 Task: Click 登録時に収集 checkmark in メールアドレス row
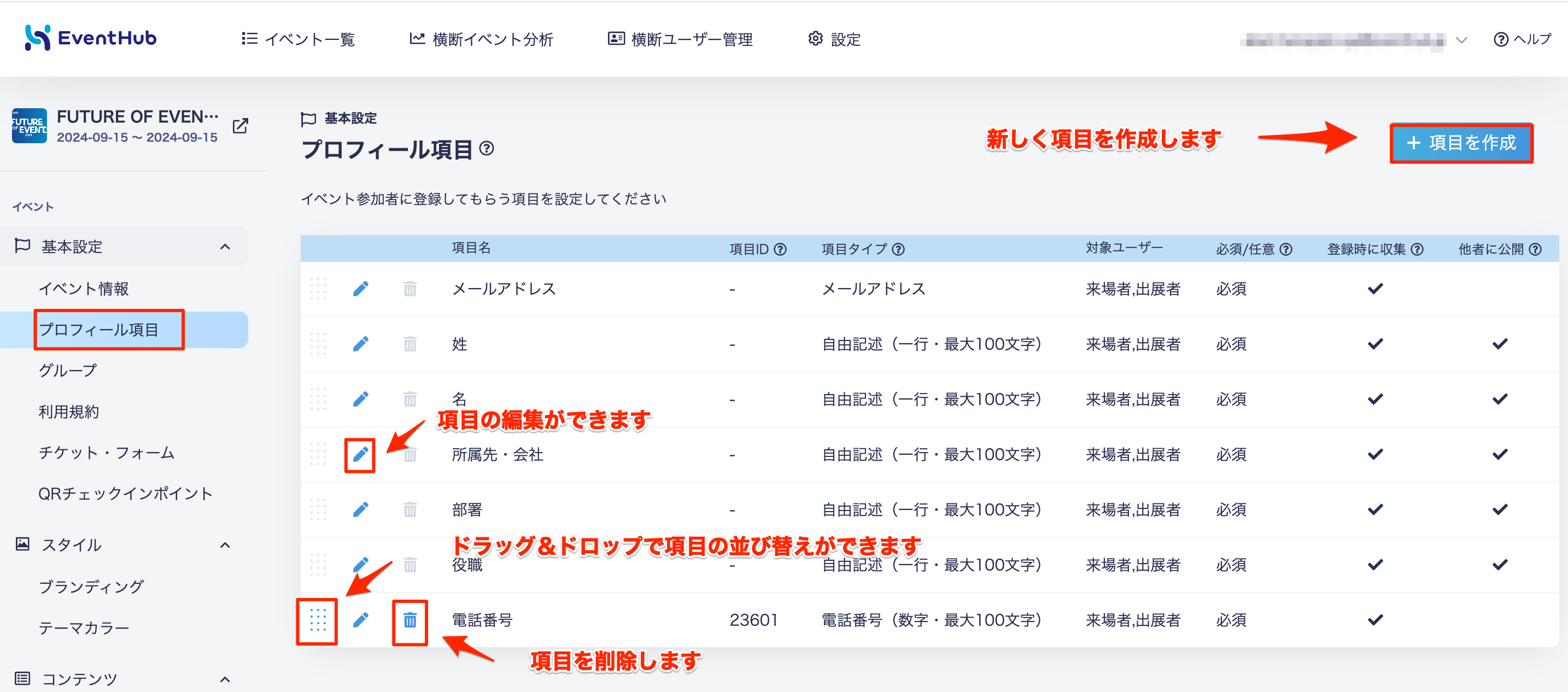pyautogui.click(x=1376, y=289)
